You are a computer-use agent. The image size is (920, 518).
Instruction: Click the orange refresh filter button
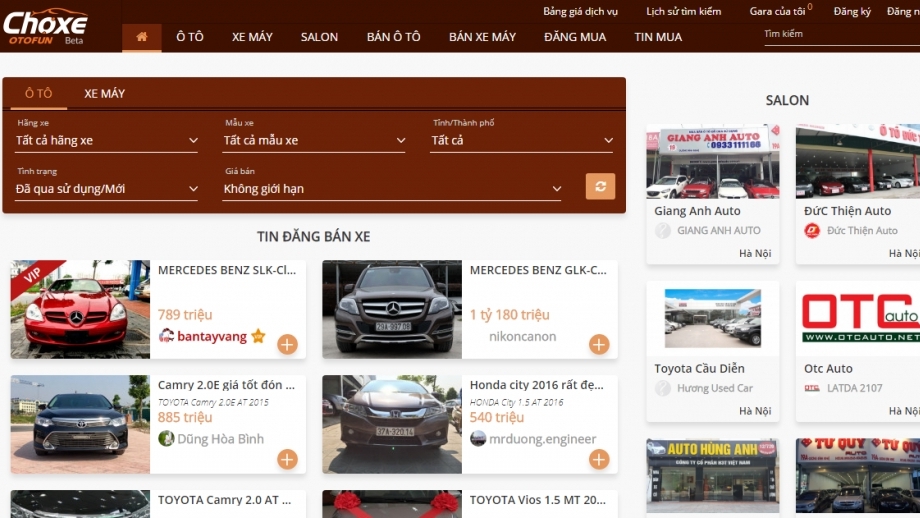pyautogui.click(x=600, y=187)
